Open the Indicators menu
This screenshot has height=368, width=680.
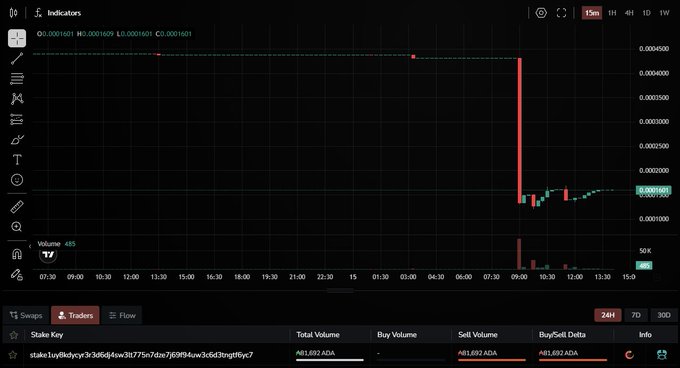pos(58,13)
